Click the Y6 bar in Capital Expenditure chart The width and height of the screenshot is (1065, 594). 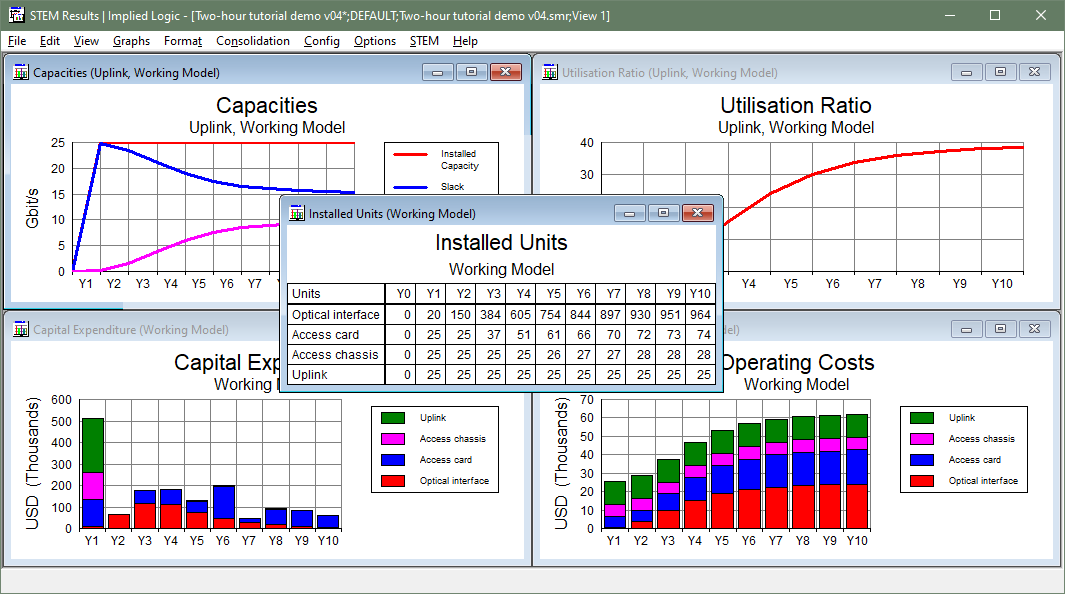(x=223, y=506)
